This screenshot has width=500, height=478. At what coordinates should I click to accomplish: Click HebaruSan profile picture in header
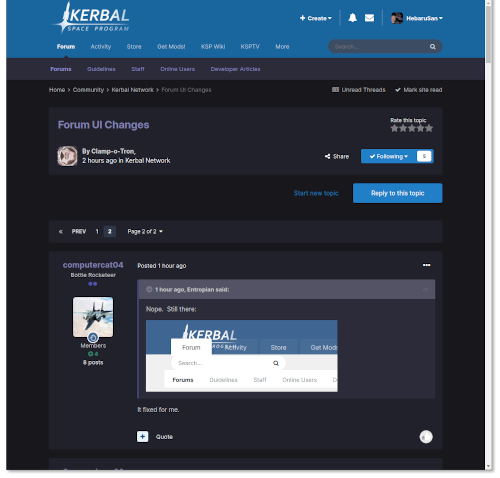pos(397,18)
